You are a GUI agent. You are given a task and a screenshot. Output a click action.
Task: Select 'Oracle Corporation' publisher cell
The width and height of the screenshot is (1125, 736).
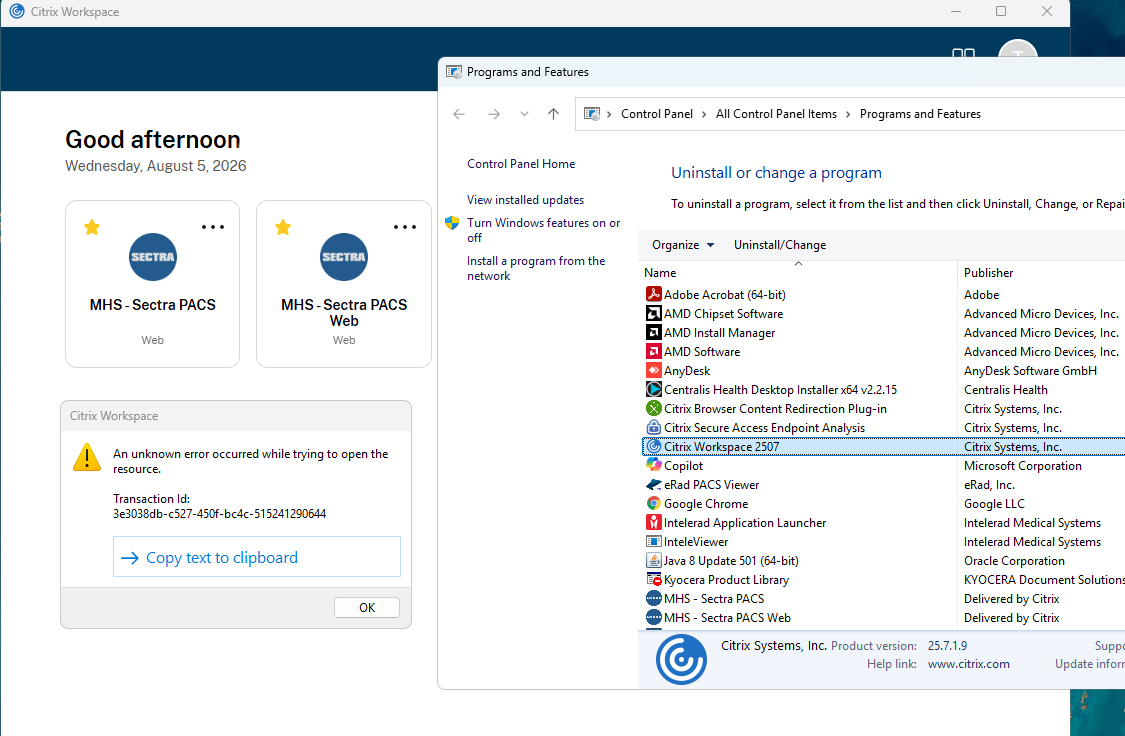[1014, 561]
